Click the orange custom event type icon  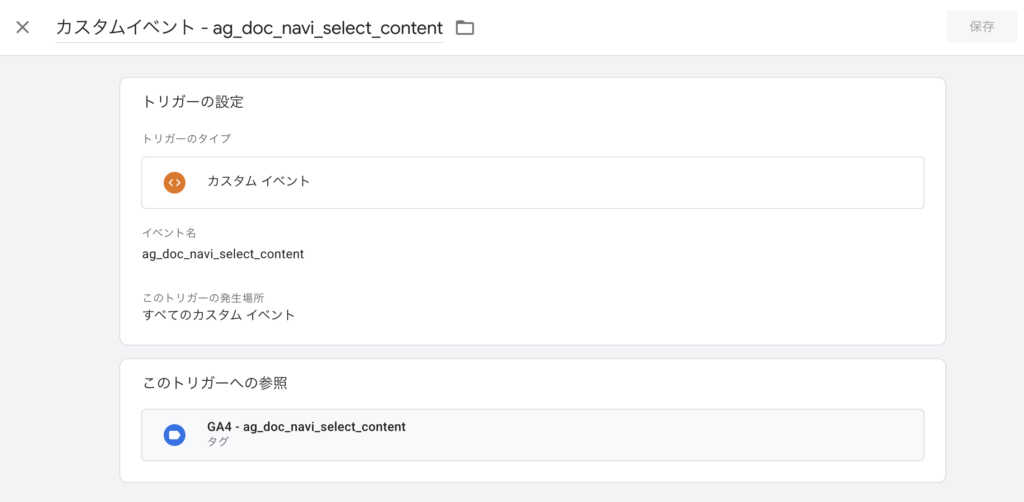coord(174,182)
